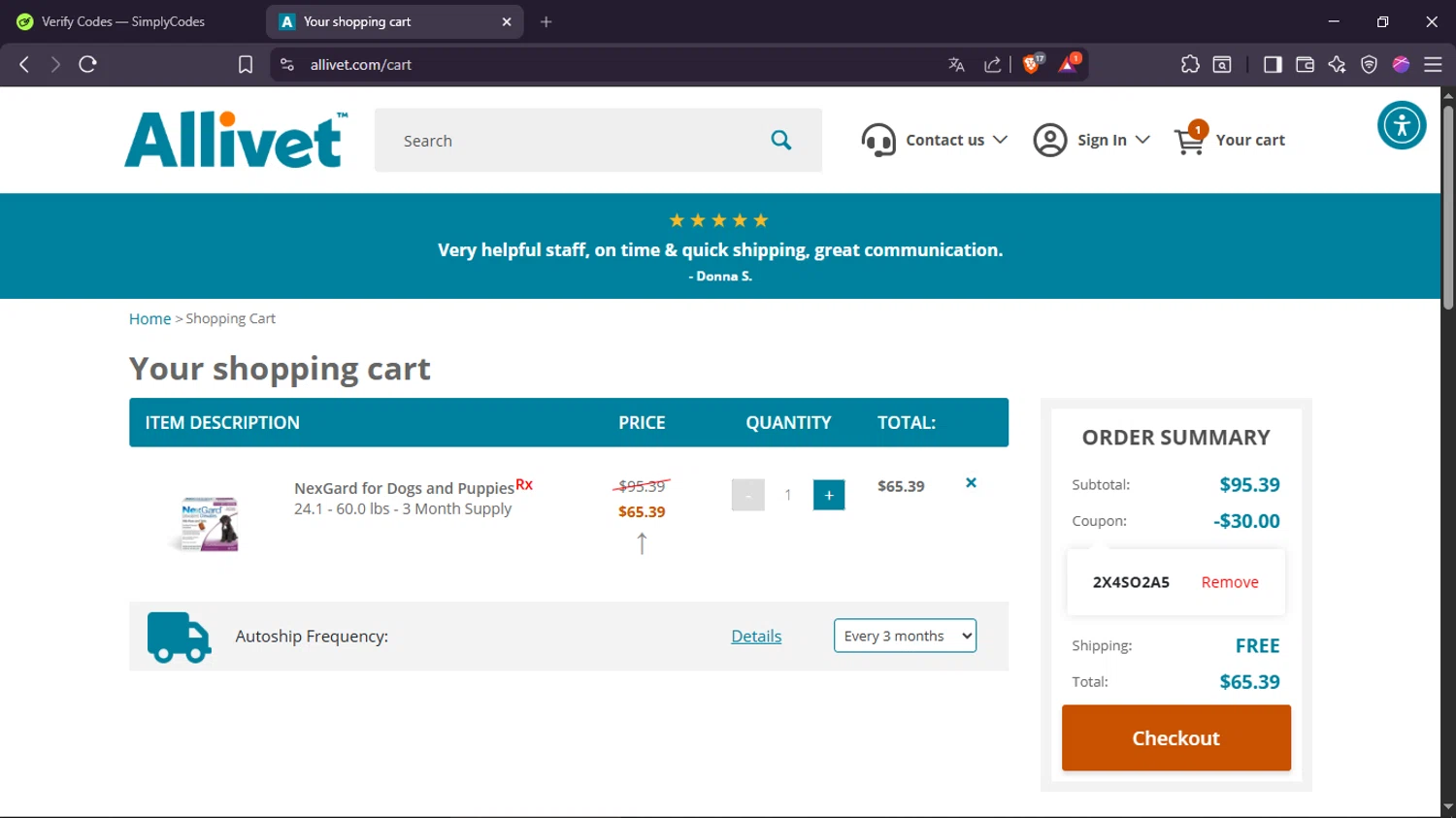Image resolution: width=1456 pixels, height=818 pixels.
Task: Click the Home breadcrumb link
Action: pos(149,318)
